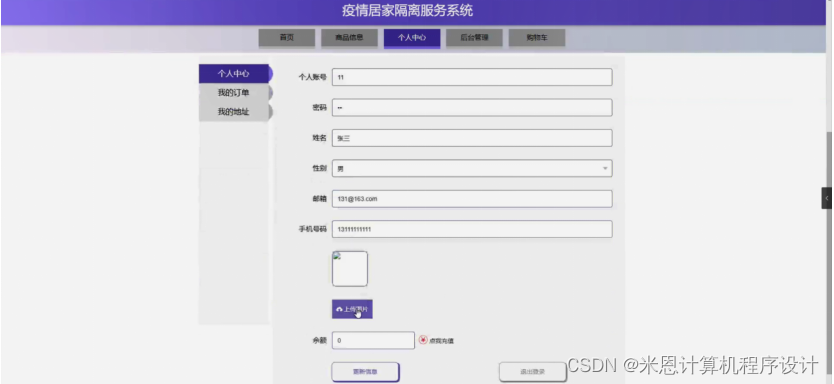
Task: Click the 上传图片 upload button
Action: point(352,309)
